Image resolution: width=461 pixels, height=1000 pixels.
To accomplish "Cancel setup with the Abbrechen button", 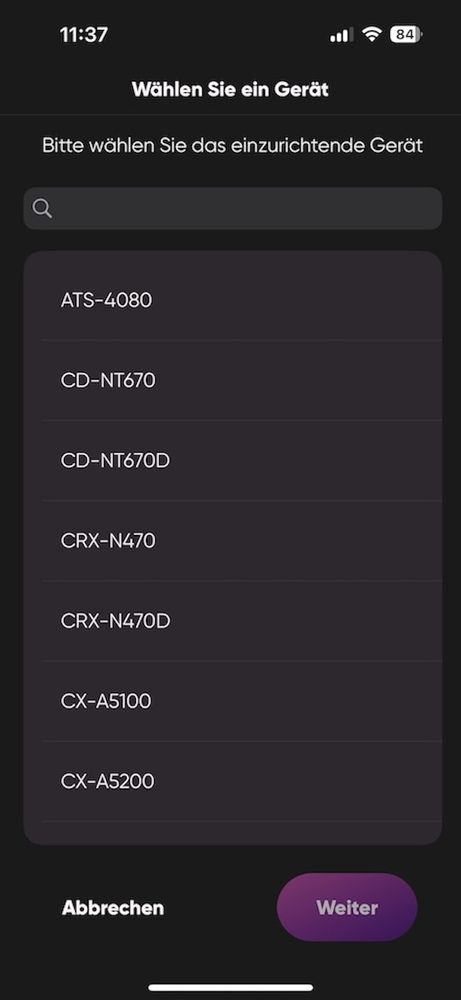I will [113, 908].
